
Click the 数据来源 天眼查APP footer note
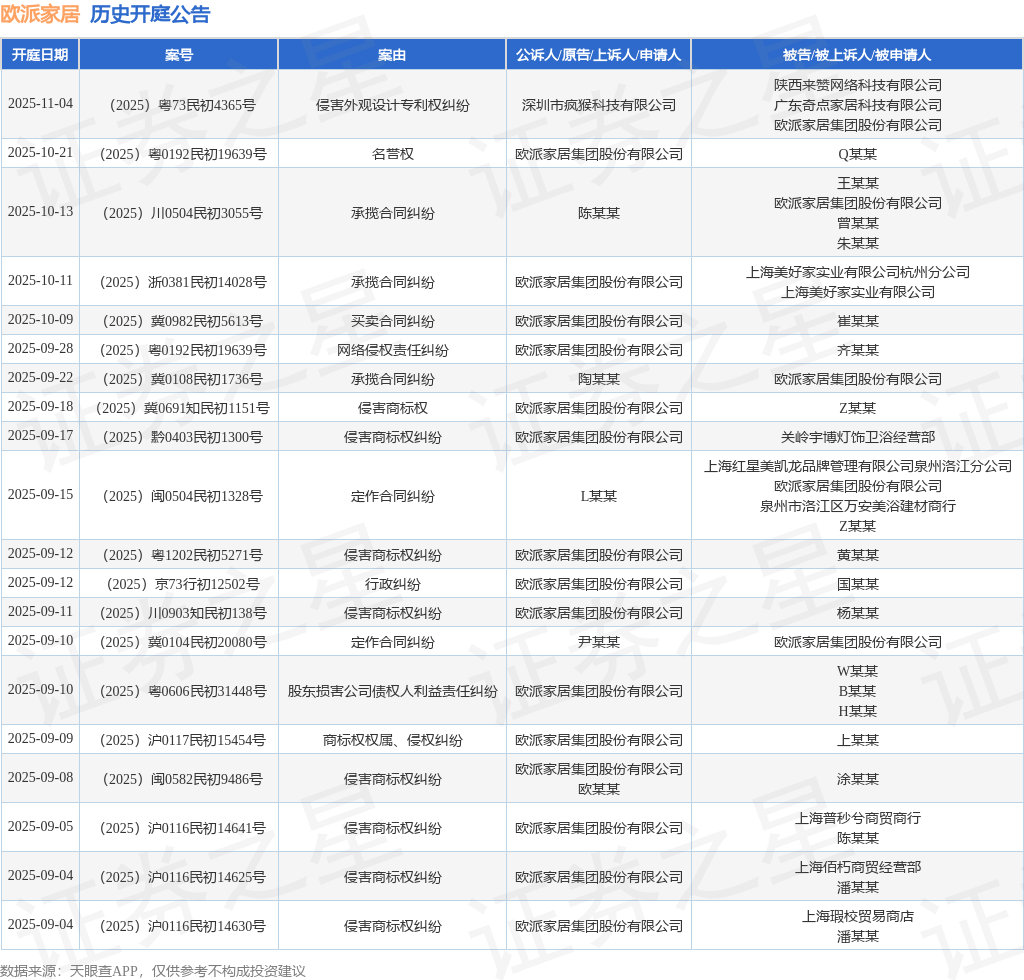coord(153,971)
